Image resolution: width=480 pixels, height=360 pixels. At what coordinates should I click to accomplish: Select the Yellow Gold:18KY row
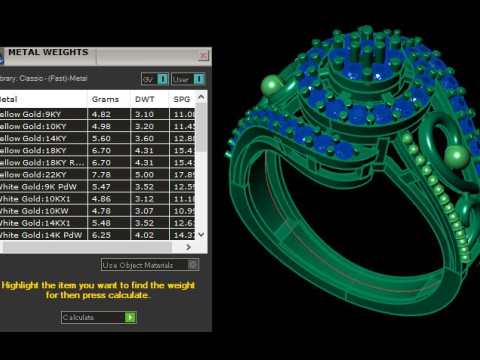pos(97,150)
